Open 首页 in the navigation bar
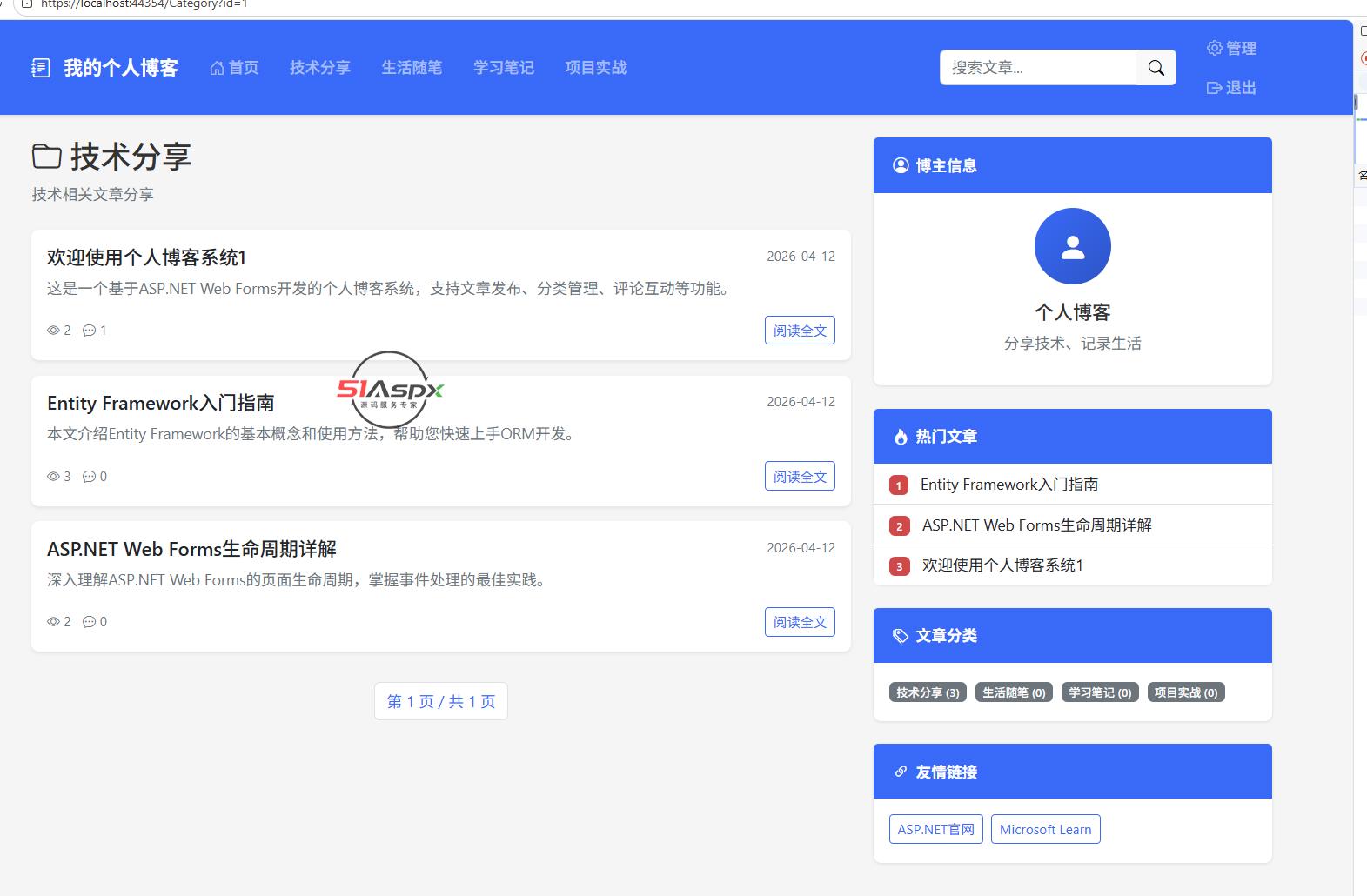The image size is (1367, 896). pos(235,68)
